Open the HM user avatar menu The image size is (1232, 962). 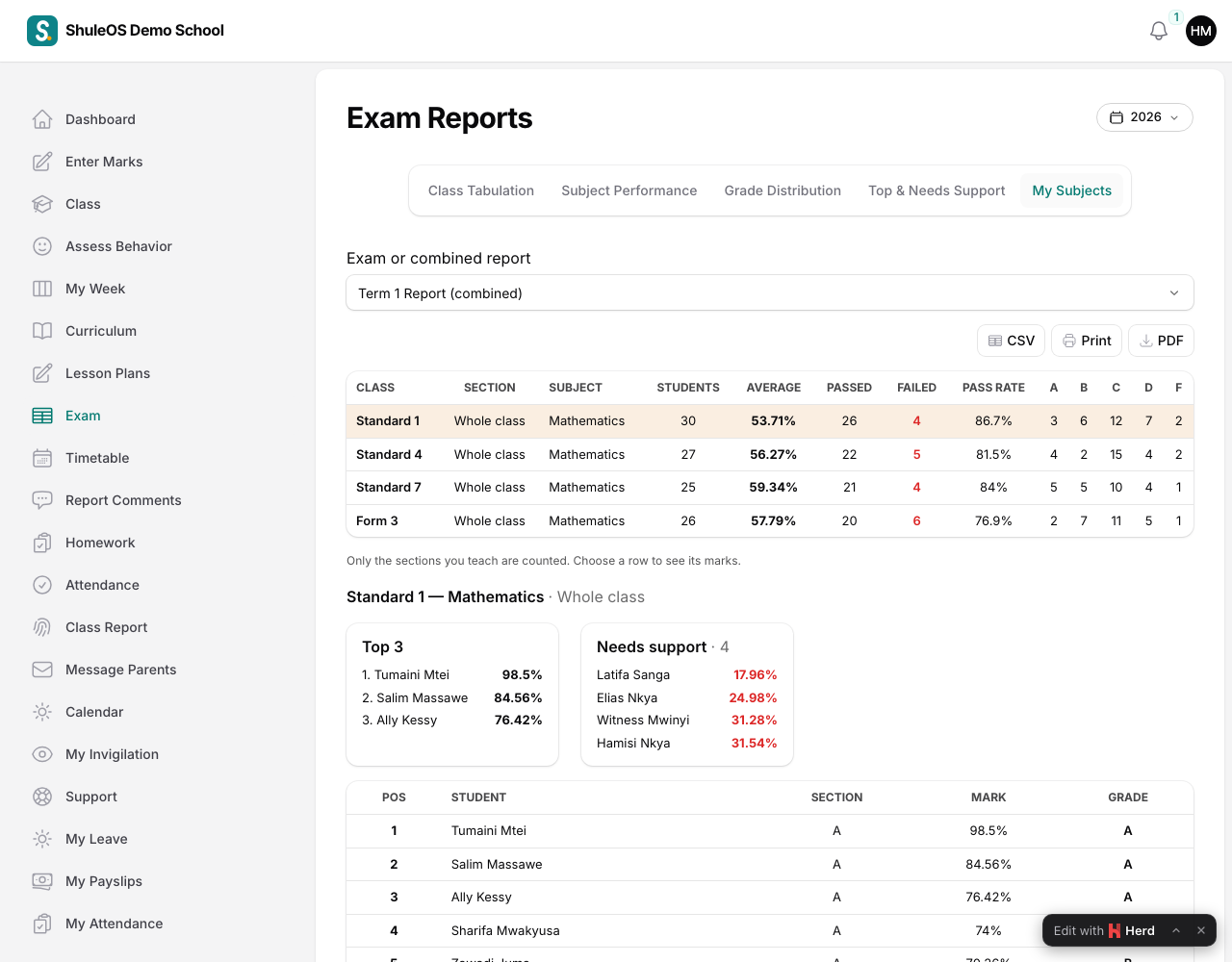pos(1201,31)
